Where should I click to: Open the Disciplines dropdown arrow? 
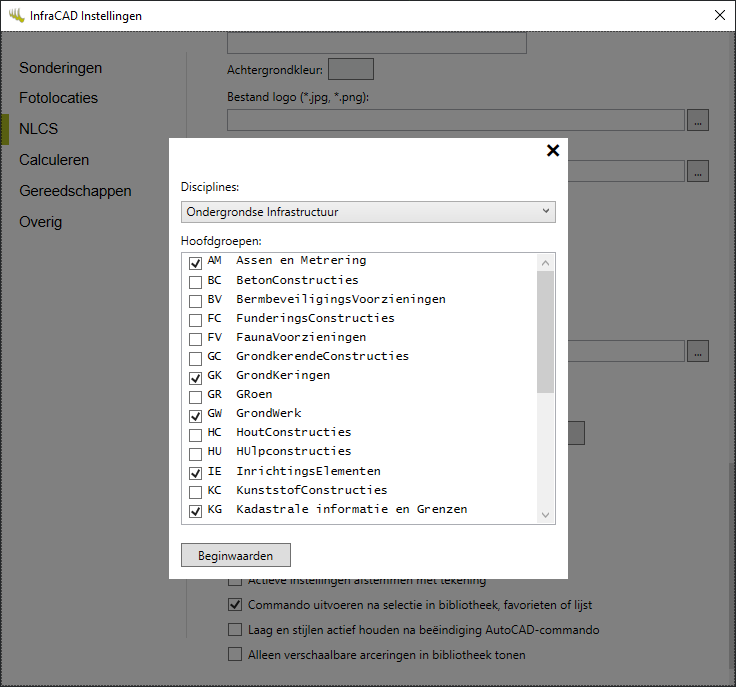545,211
